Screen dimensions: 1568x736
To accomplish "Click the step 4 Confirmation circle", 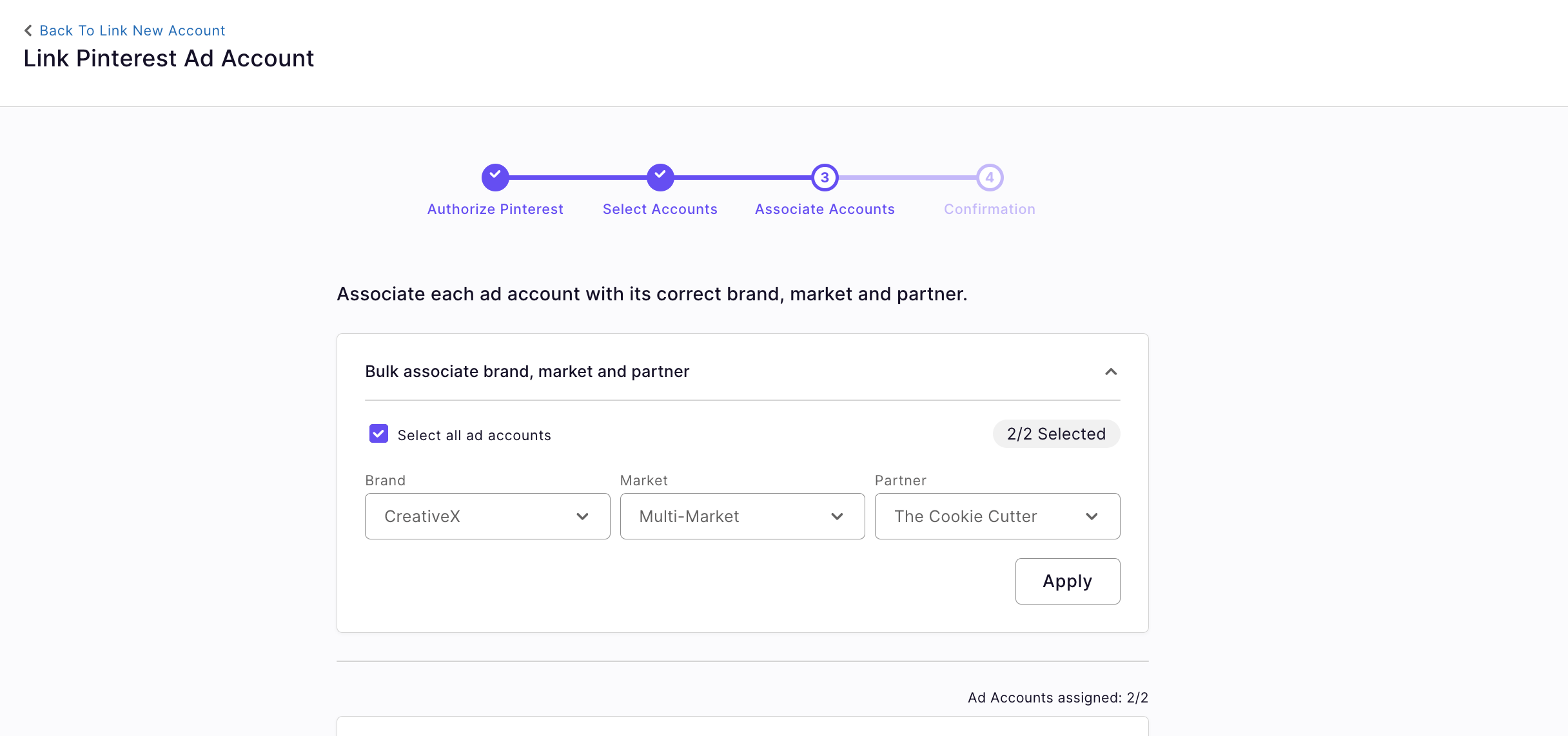I will point(990,177).
